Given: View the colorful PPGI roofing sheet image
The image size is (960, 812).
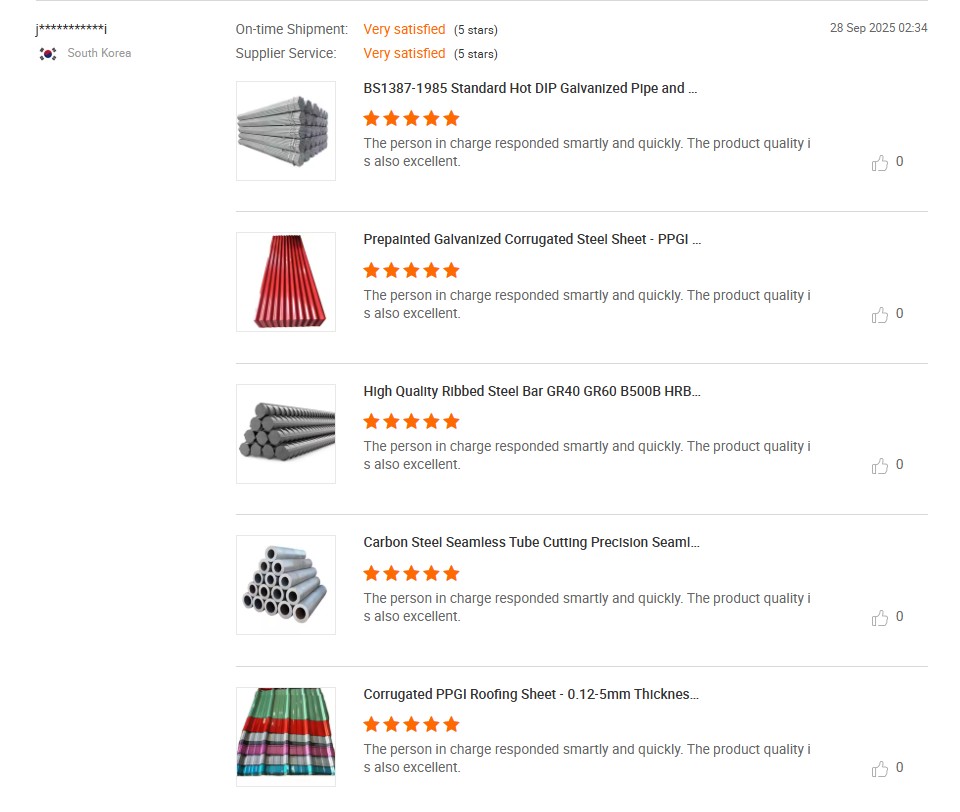Looking at the screenshot, I should tap(286, 736).
